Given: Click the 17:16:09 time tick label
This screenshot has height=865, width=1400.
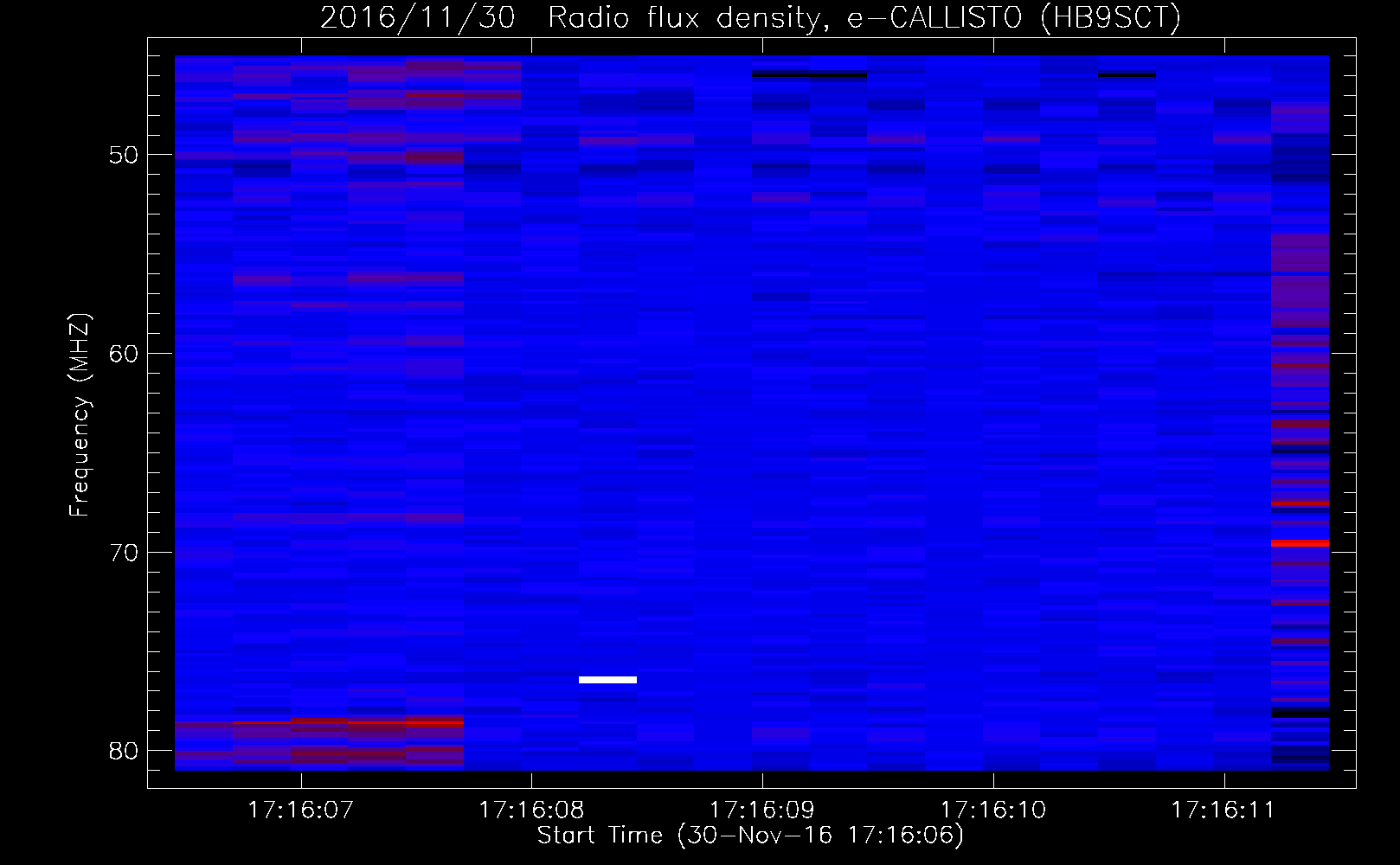Looking at the screenshot, I should (x=762, y=811).
